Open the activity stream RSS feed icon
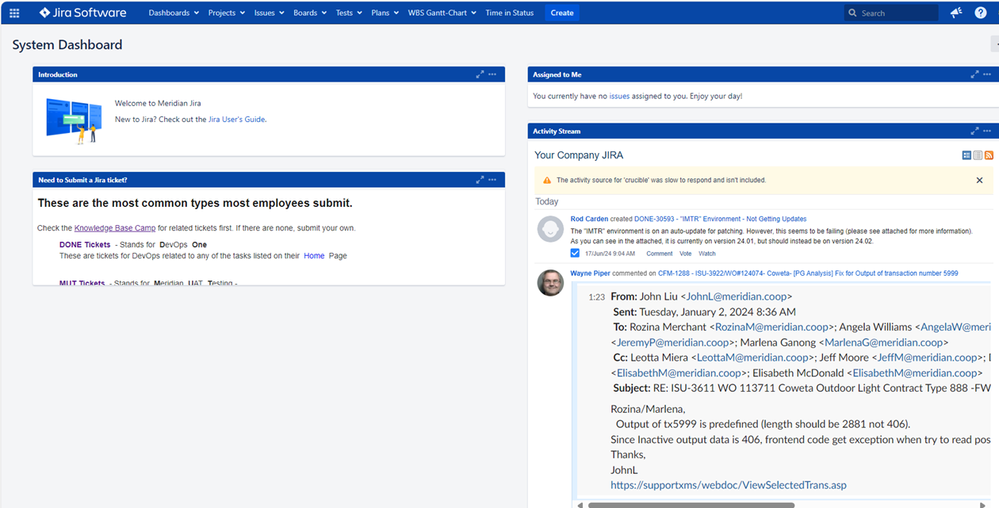The height and width of the screenshot is (508, 999). coord(989,155)
